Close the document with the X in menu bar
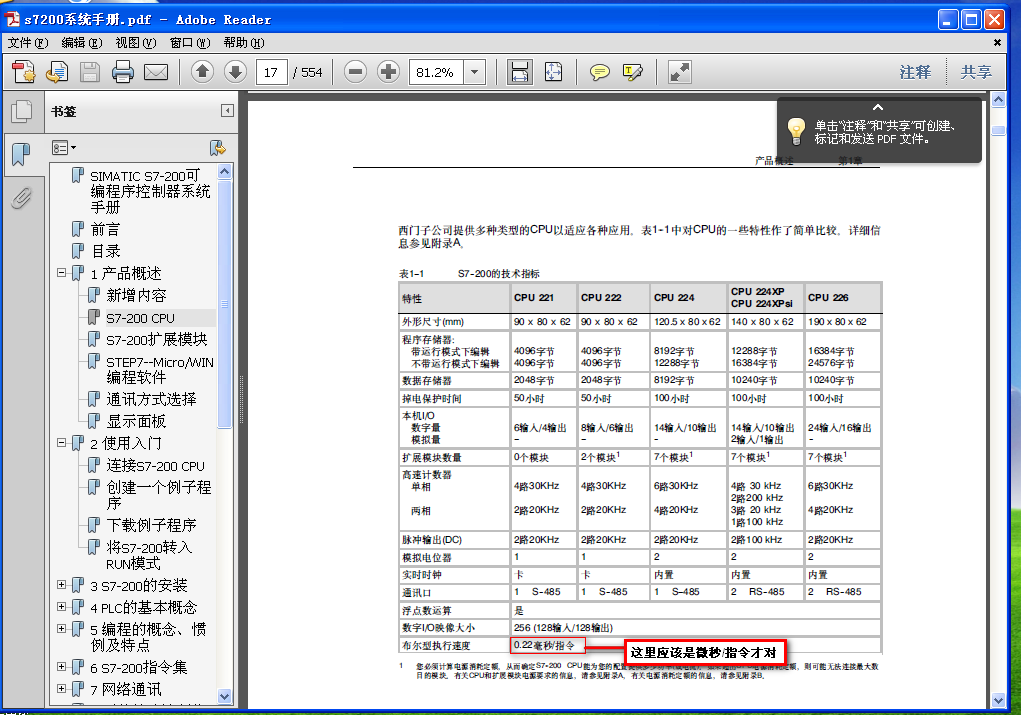 point(997,42)
